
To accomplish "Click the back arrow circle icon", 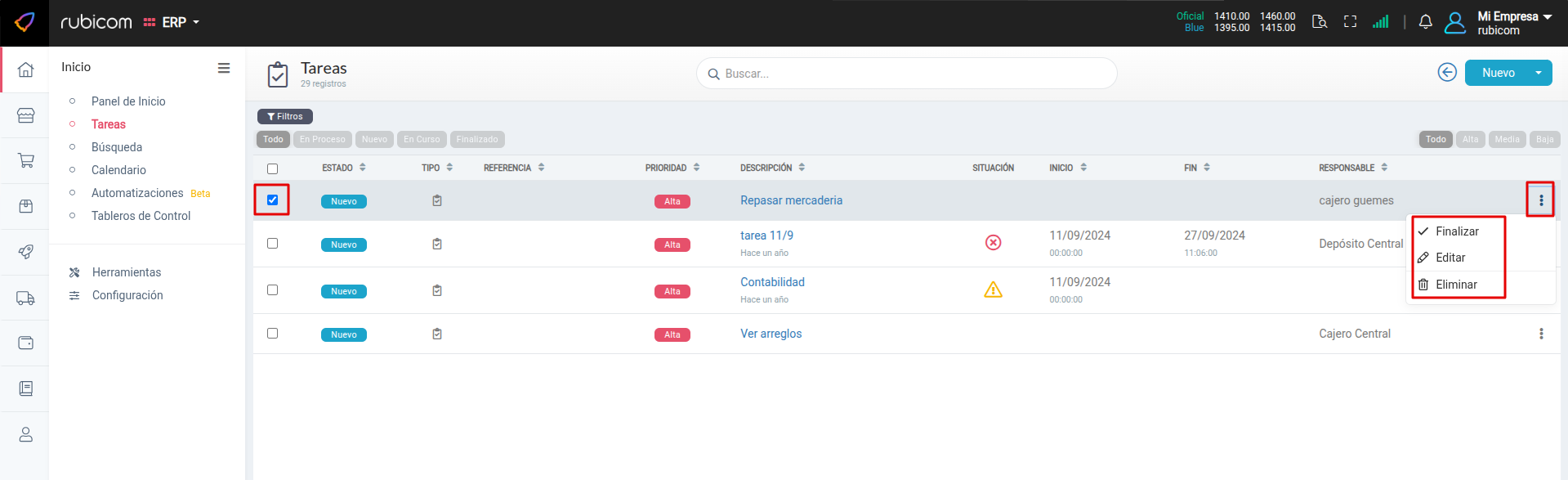I will point(1446,73).
